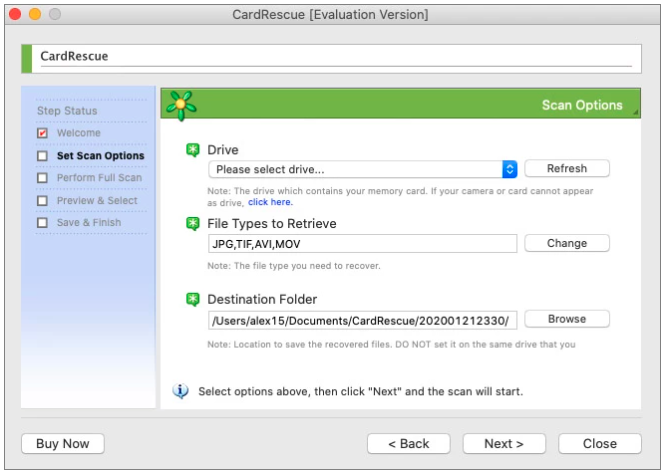
Task: Click the Change file types button
Action: click(567, 243)
